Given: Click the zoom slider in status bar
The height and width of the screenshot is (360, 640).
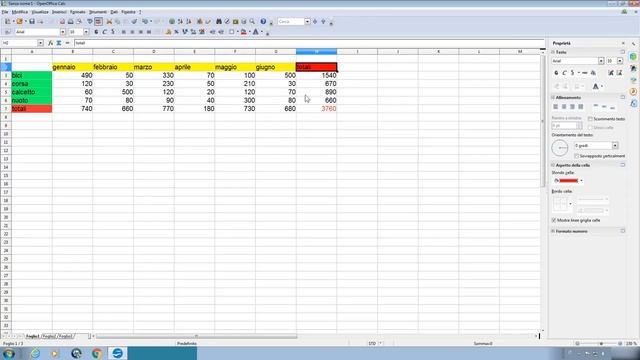Looking at the screenshot, I should (x=601, y=344).
